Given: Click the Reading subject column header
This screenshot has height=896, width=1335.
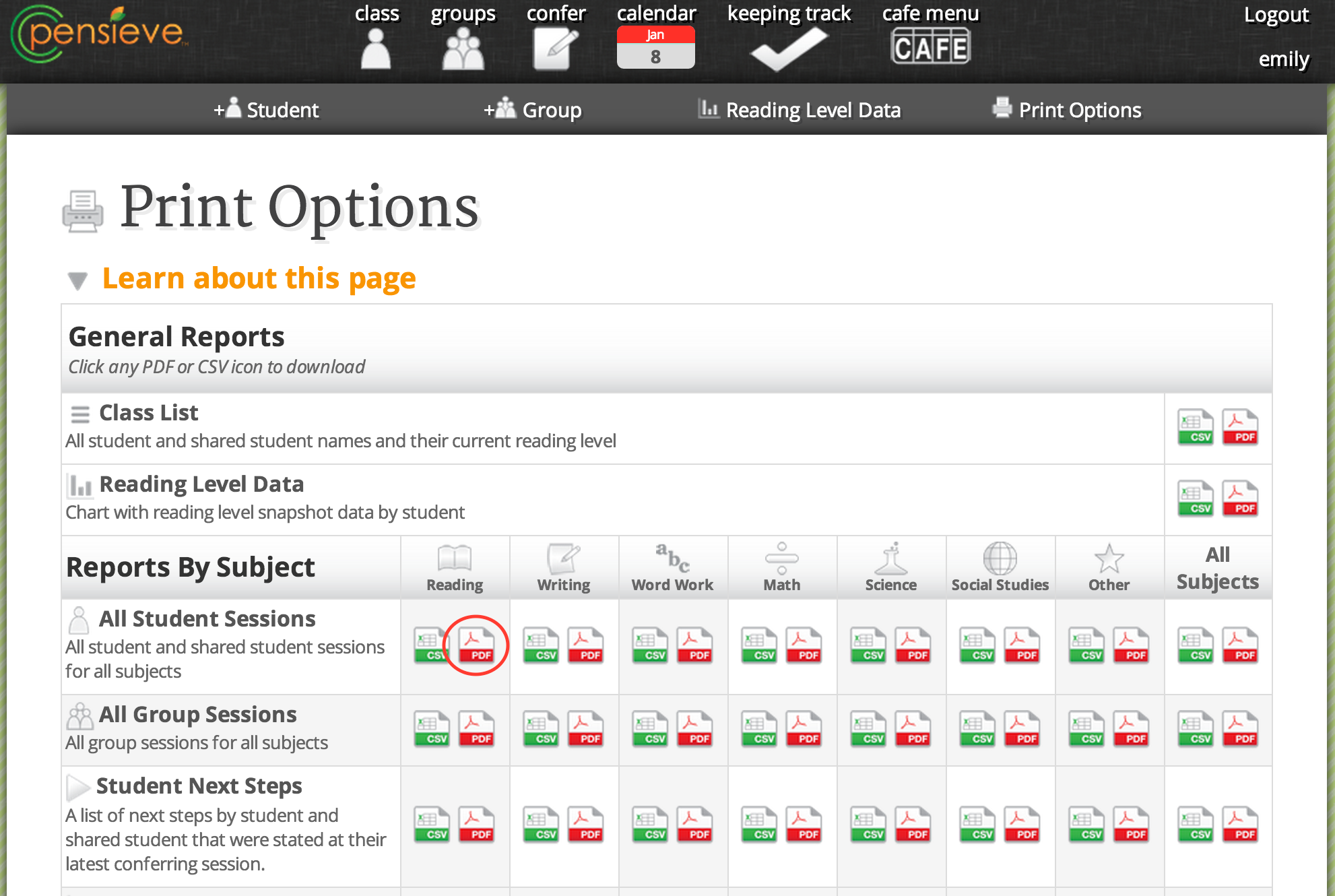Looking at the screenshot, I should pyautogui.click(x=455, y=567).
